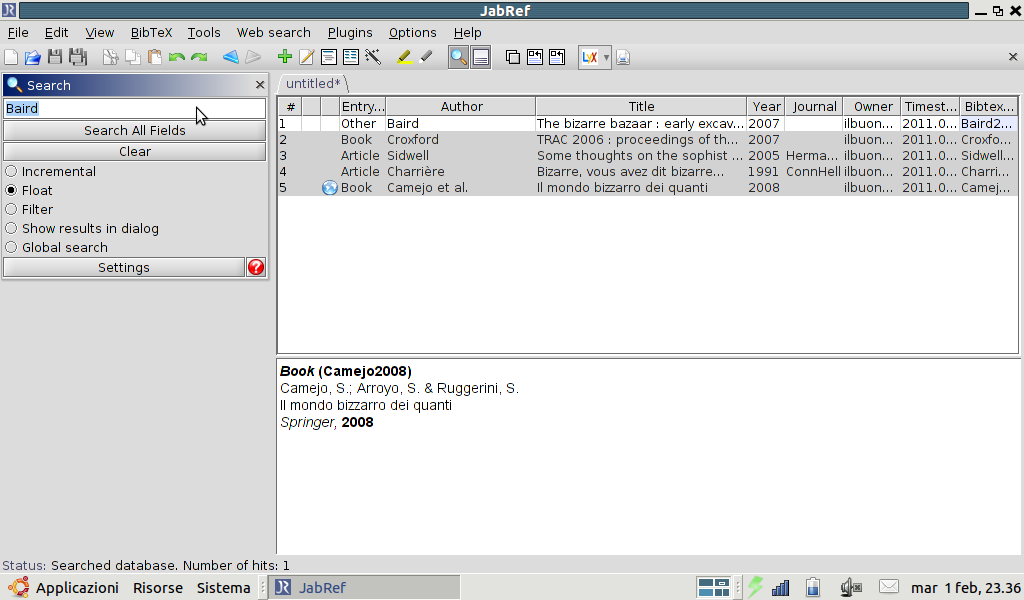Redo the action with the green arrow
This screenshot has height=600, width=1024.
click(x=199, y=57)
